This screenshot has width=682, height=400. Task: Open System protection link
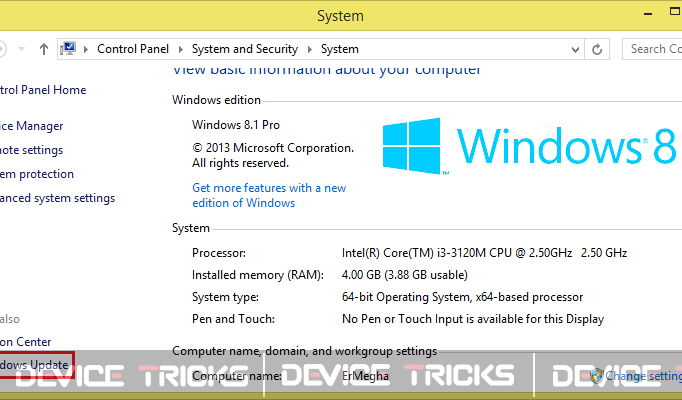37,174
